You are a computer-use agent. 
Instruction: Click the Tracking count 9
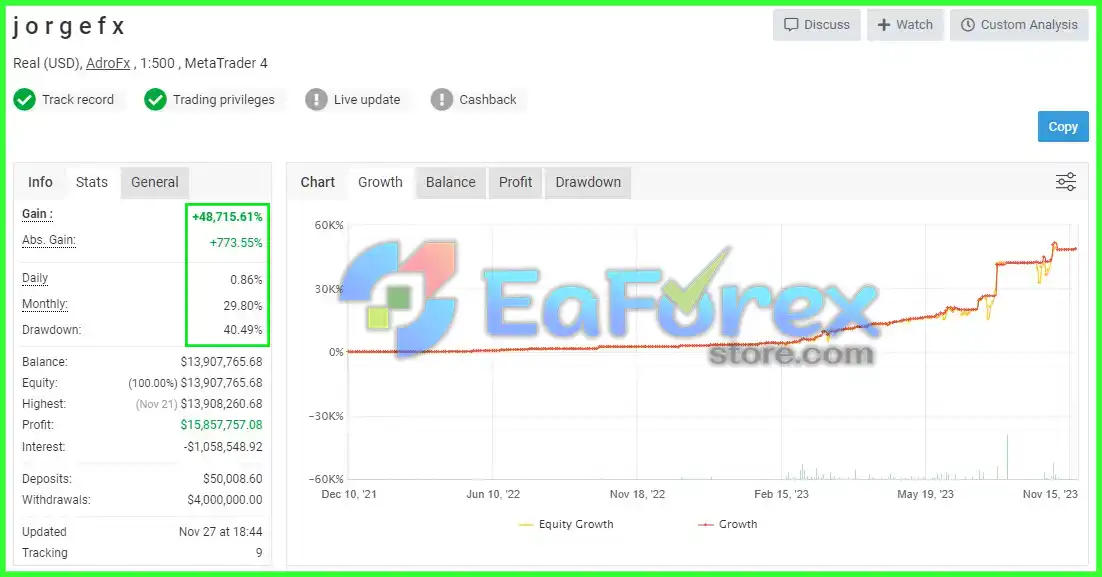(259, 553)
